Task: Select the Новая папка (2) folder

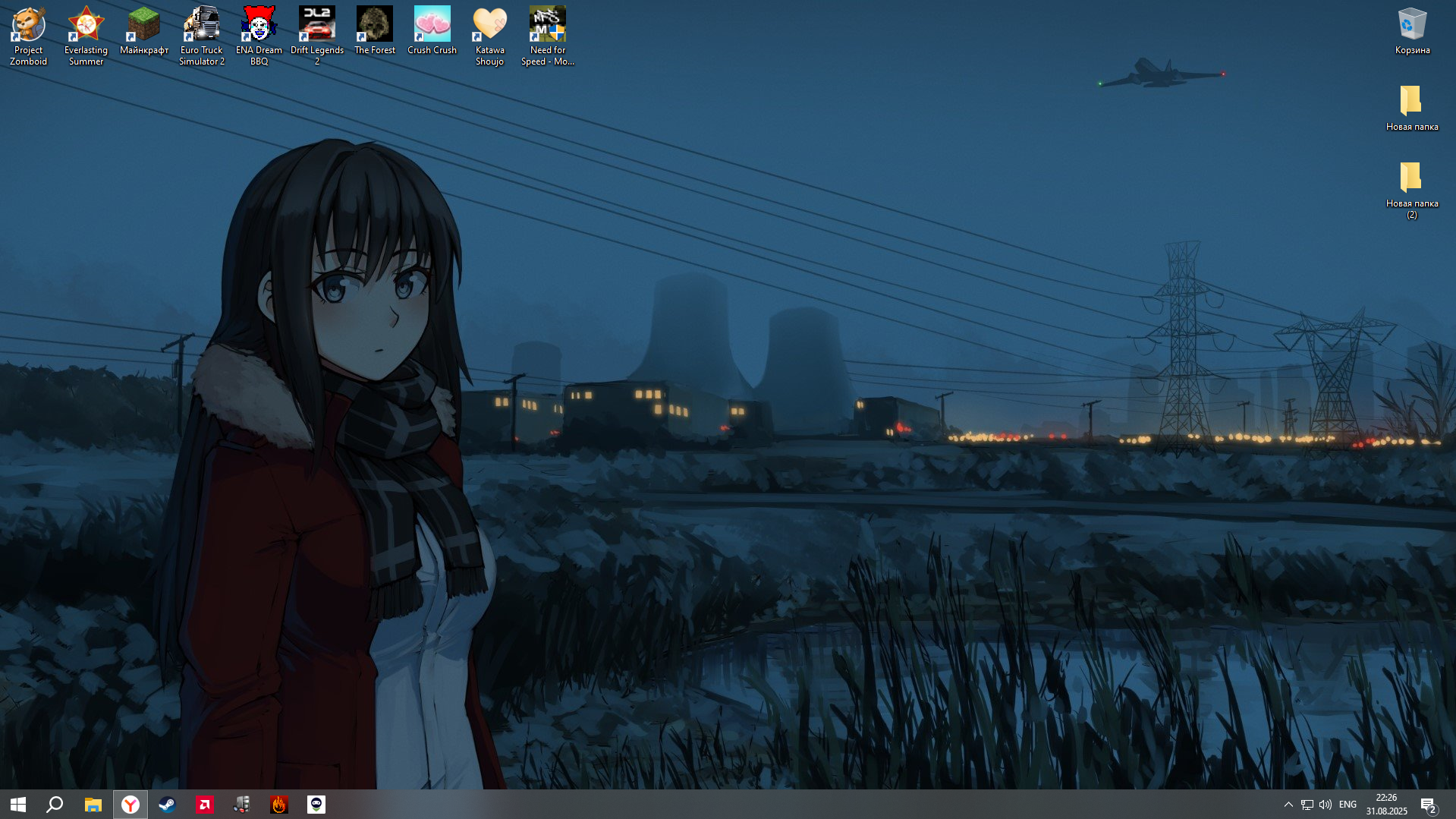Action: (x=1412, y=190)
